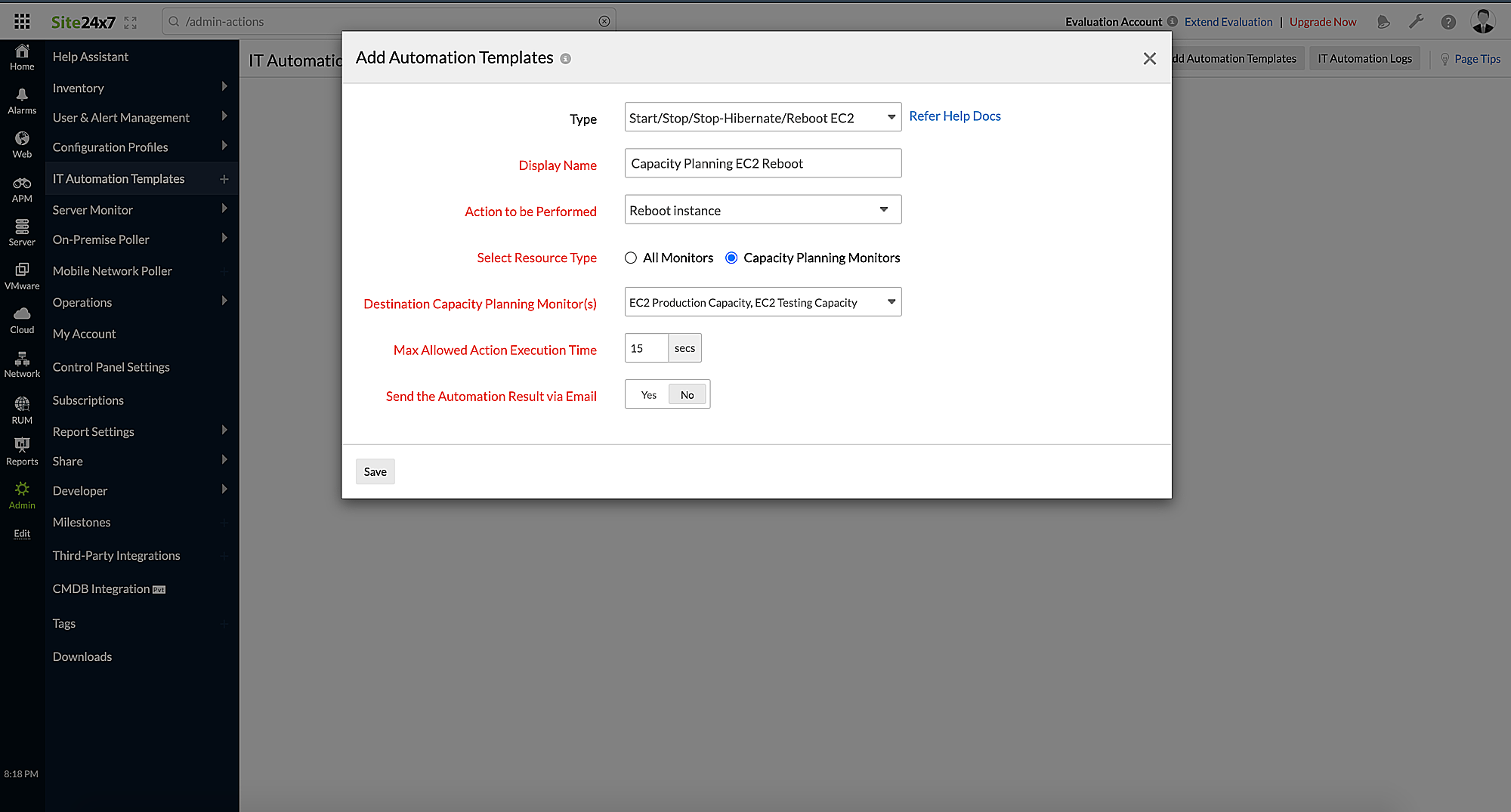Click the Display Name input field
Screen dimensions: 1511x812
[762, 162]
